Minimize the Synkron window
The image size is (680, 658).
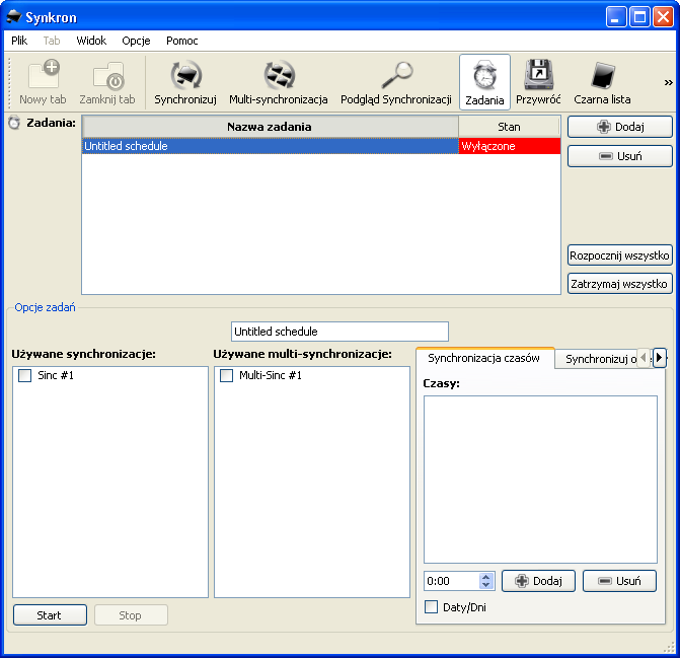point(616,18)
